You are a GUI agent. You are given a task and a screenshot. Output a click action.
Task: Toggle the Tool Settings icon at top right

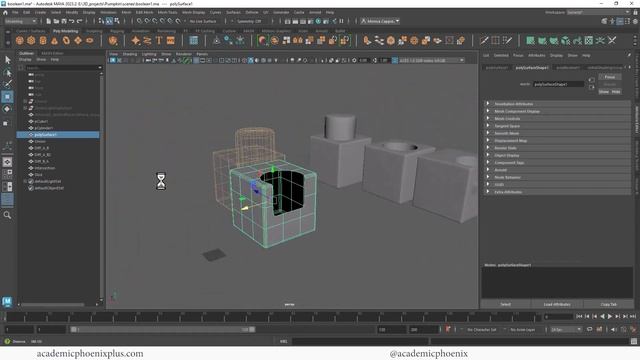pos(627,21)
